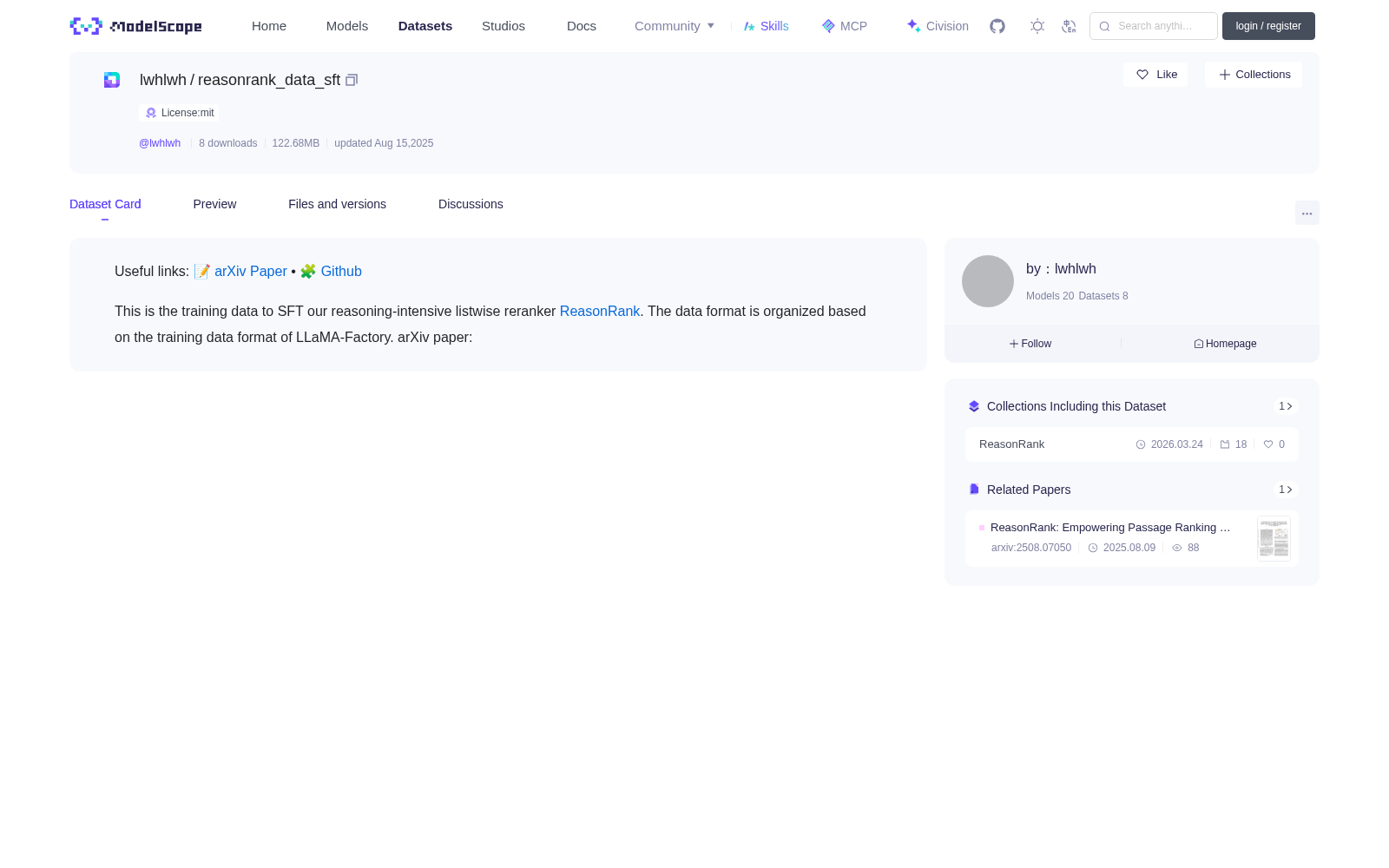1389x868 pixels.
Task: Click the @lwhlwh author link
Action: click(x=160, y=143)
